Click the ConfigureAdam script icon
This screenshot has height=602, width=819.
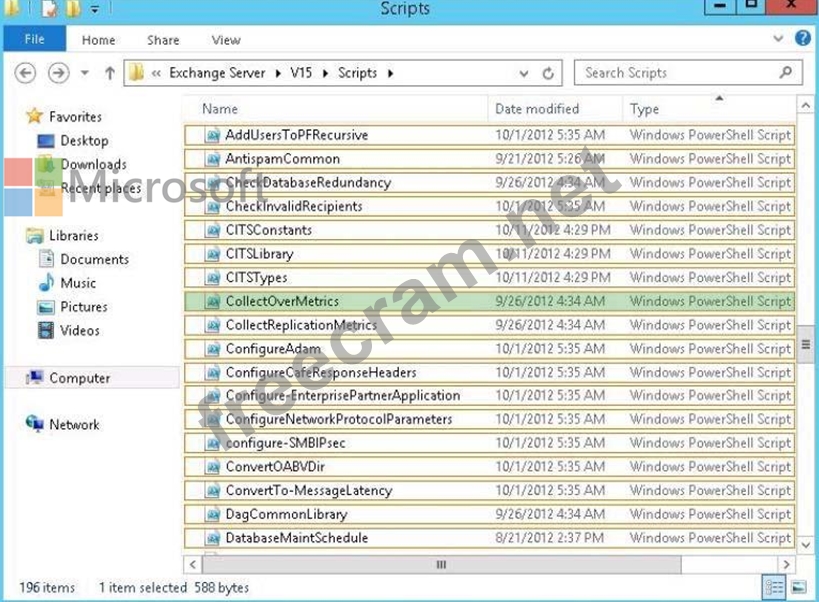[x=213, y=349]
